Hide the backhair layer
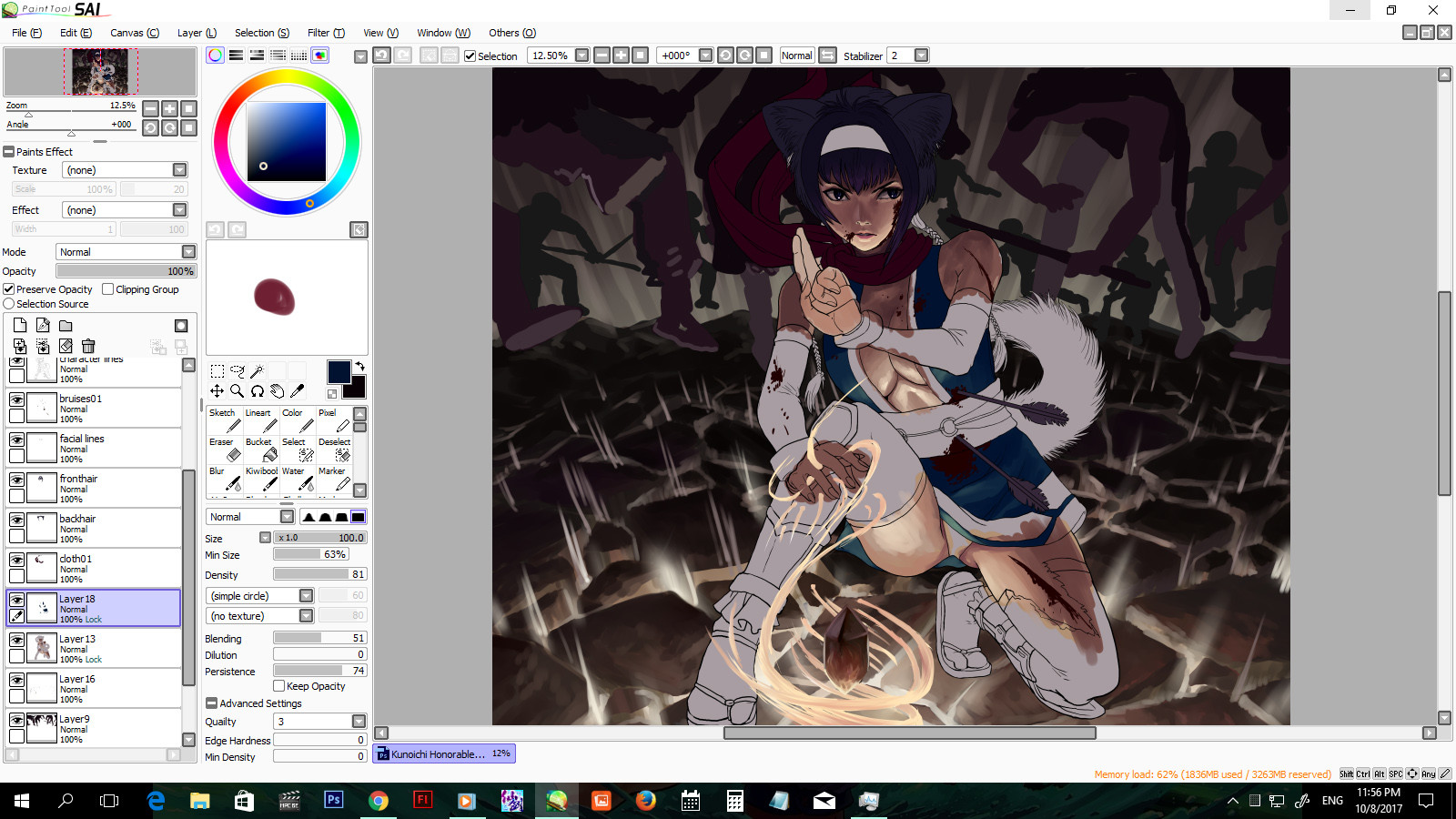Image resolution: width=1456 pixels, height=819 pixels. 16,520
